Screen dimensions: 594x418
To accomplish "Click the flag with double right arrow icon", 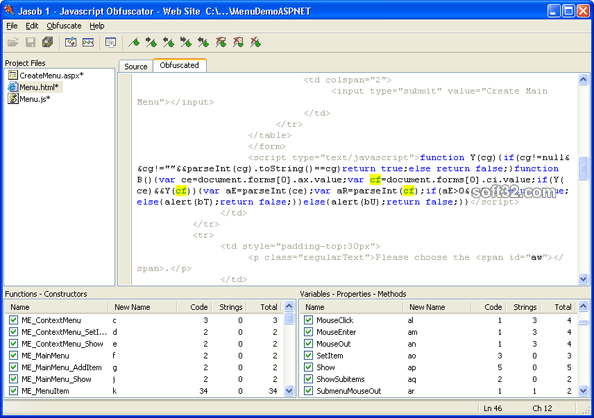I will (x=186, y=42).
